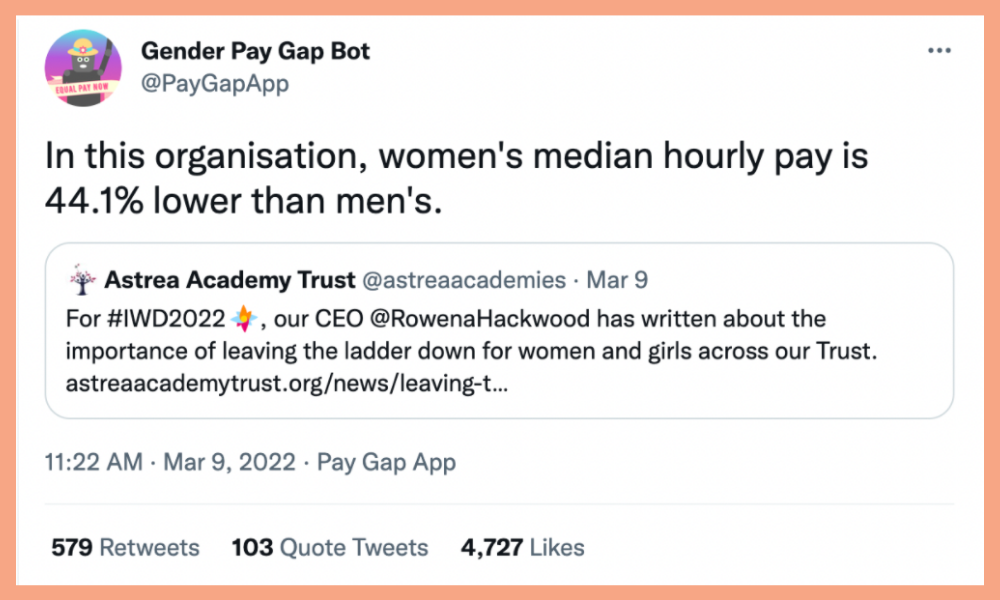Viewport: 1000px width, 600px height.
Task: Open the quoted tweet card body text
Action: coord(471,351)
